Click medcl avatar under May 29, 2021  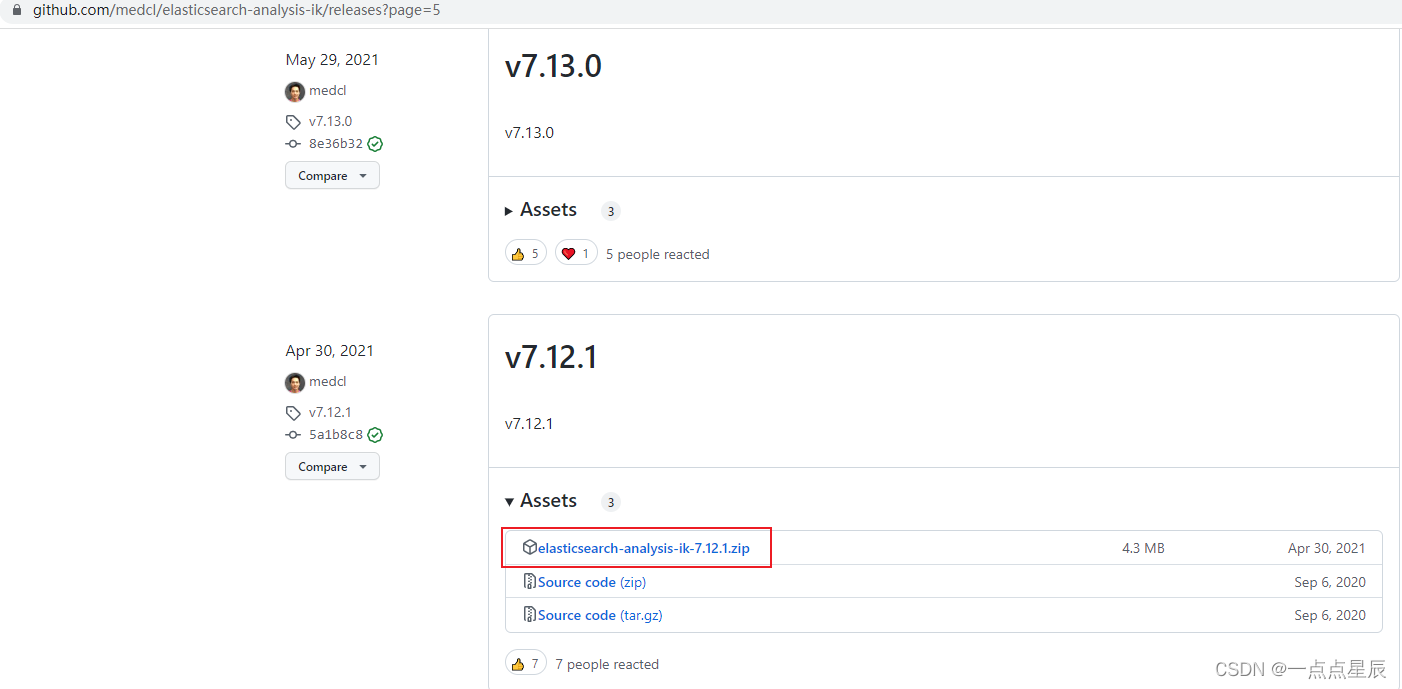click(295, 91)
